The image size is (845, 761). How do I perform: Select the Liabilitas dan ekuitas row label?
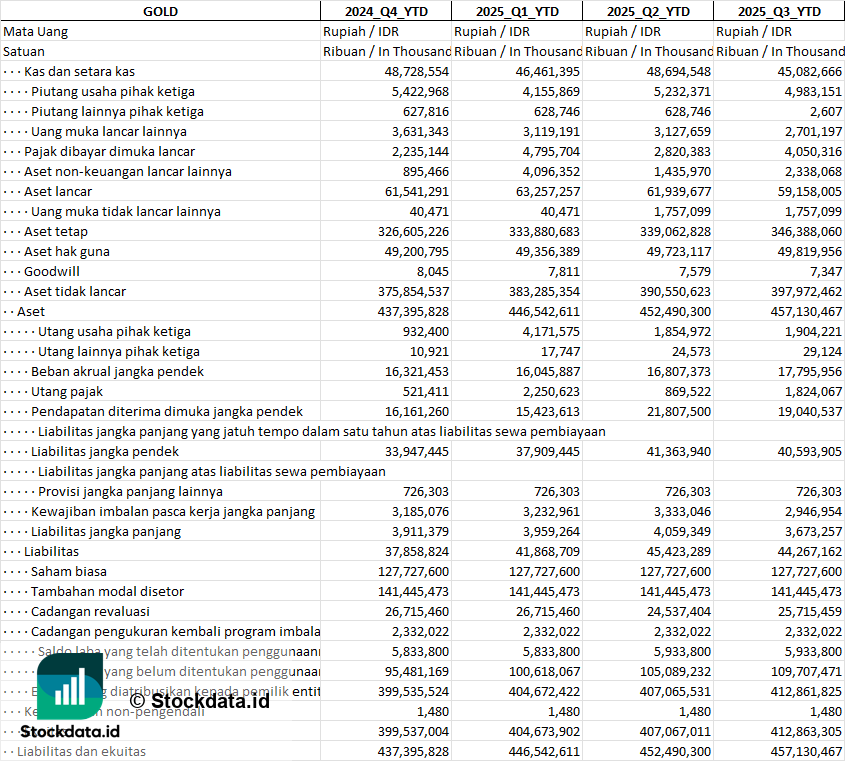81,751
